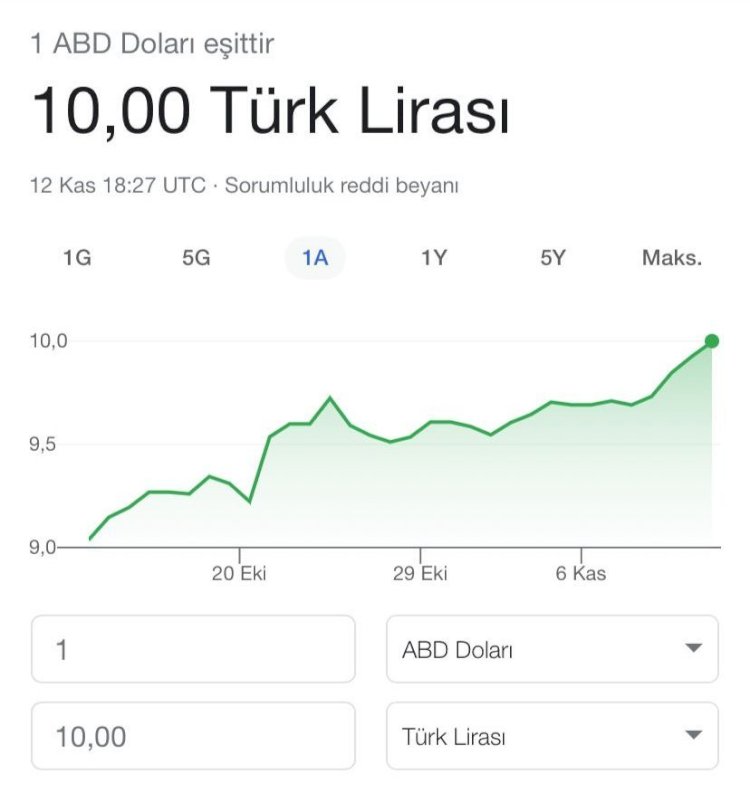Select the 5G chart range
The image size is (750, 794).
click(x=196, y=258)
